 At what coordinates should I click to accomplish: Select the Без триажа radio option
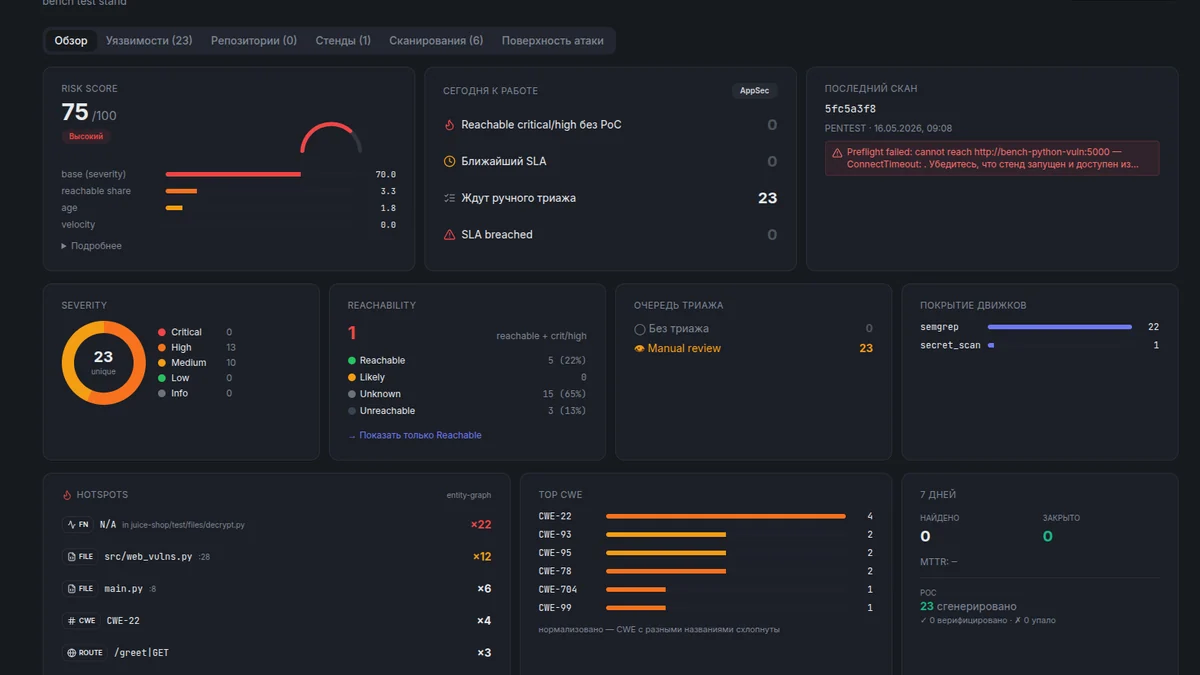coord(639,329)
